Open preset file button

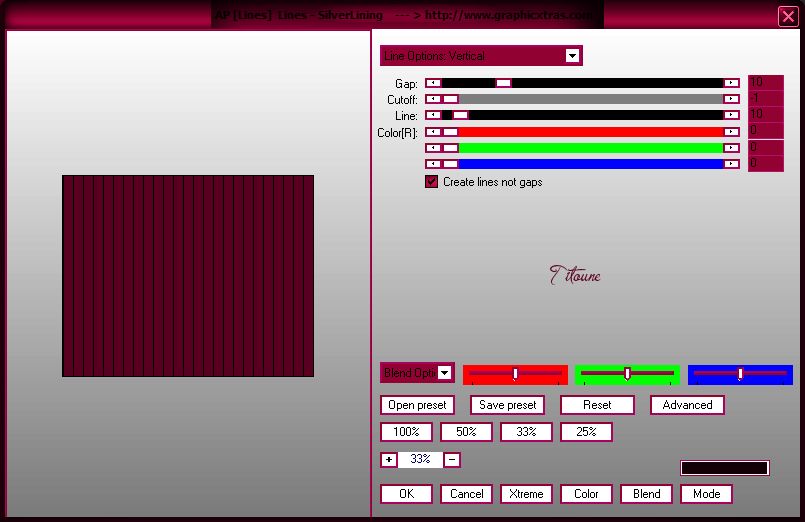click(x=417, y=405)
